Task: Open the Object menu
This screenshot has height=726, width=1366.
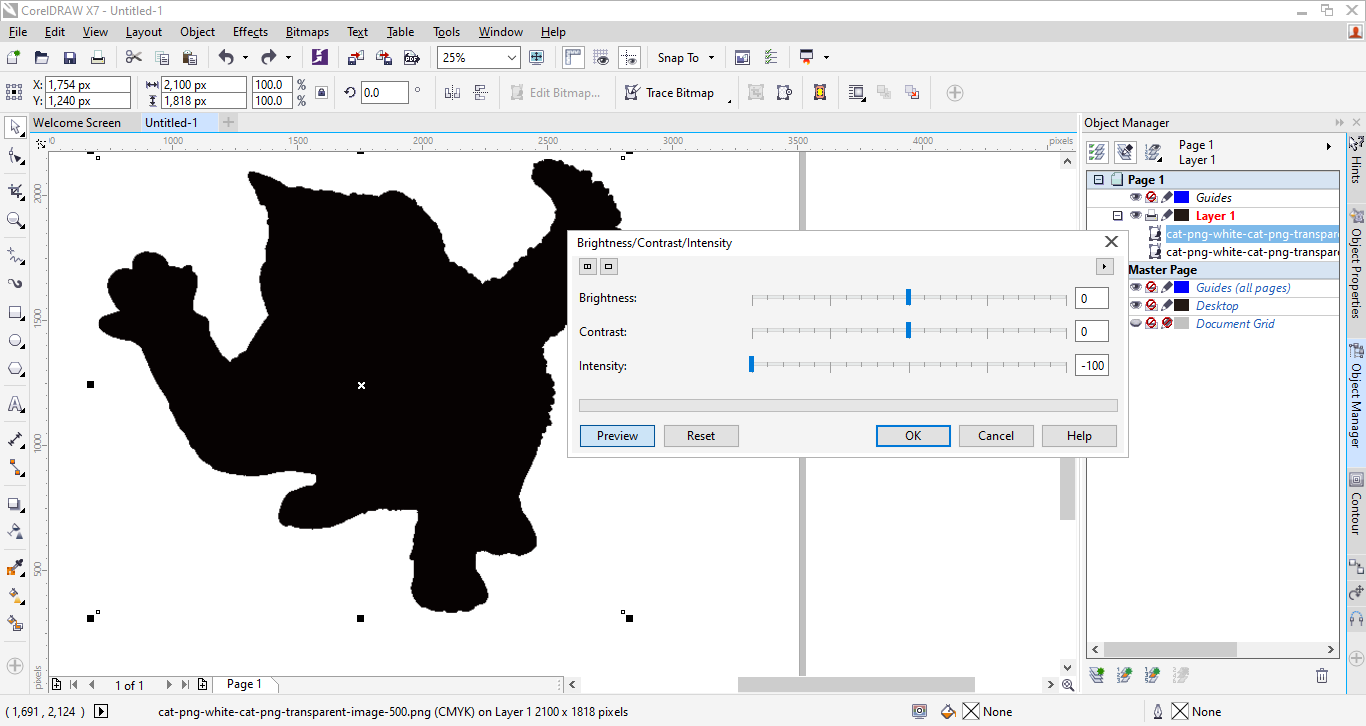Action: [x=198, y=32]
